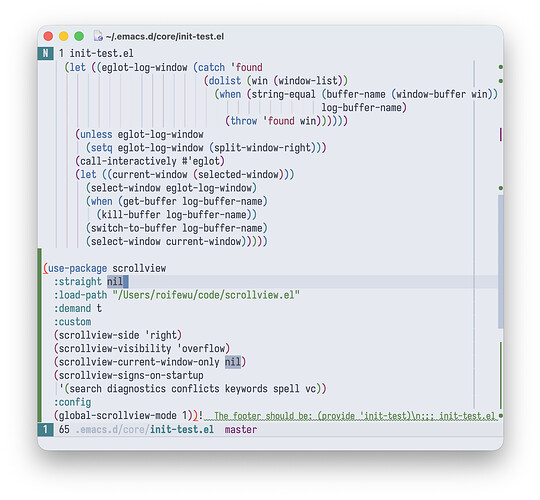Click 'kill-buffer' call

[x=131, y=215]
